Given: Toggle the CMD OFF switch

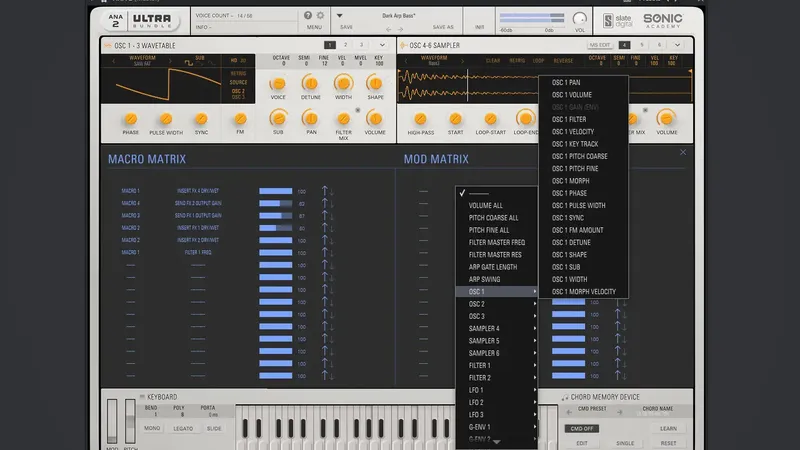Looking at the screenshot, I should tap(582, 429).
